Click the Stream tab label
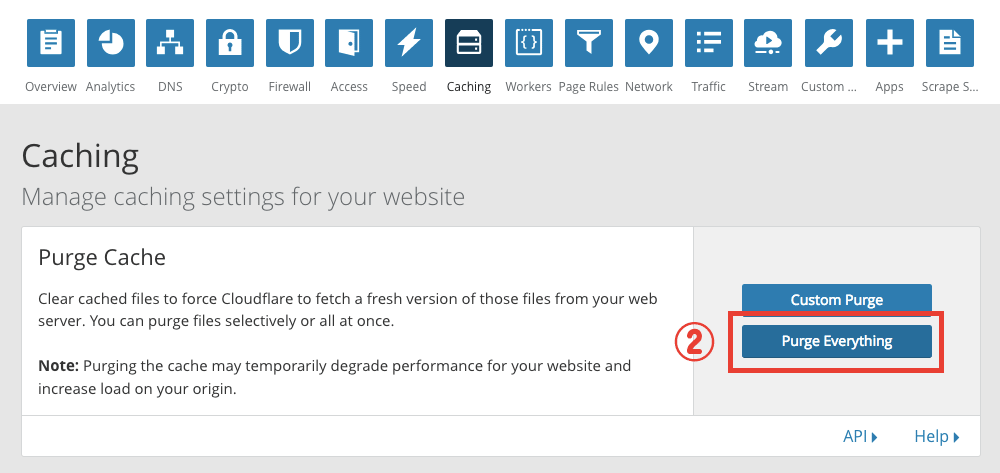This screenshot has height=473, width=1000. (x=768, y=87)
